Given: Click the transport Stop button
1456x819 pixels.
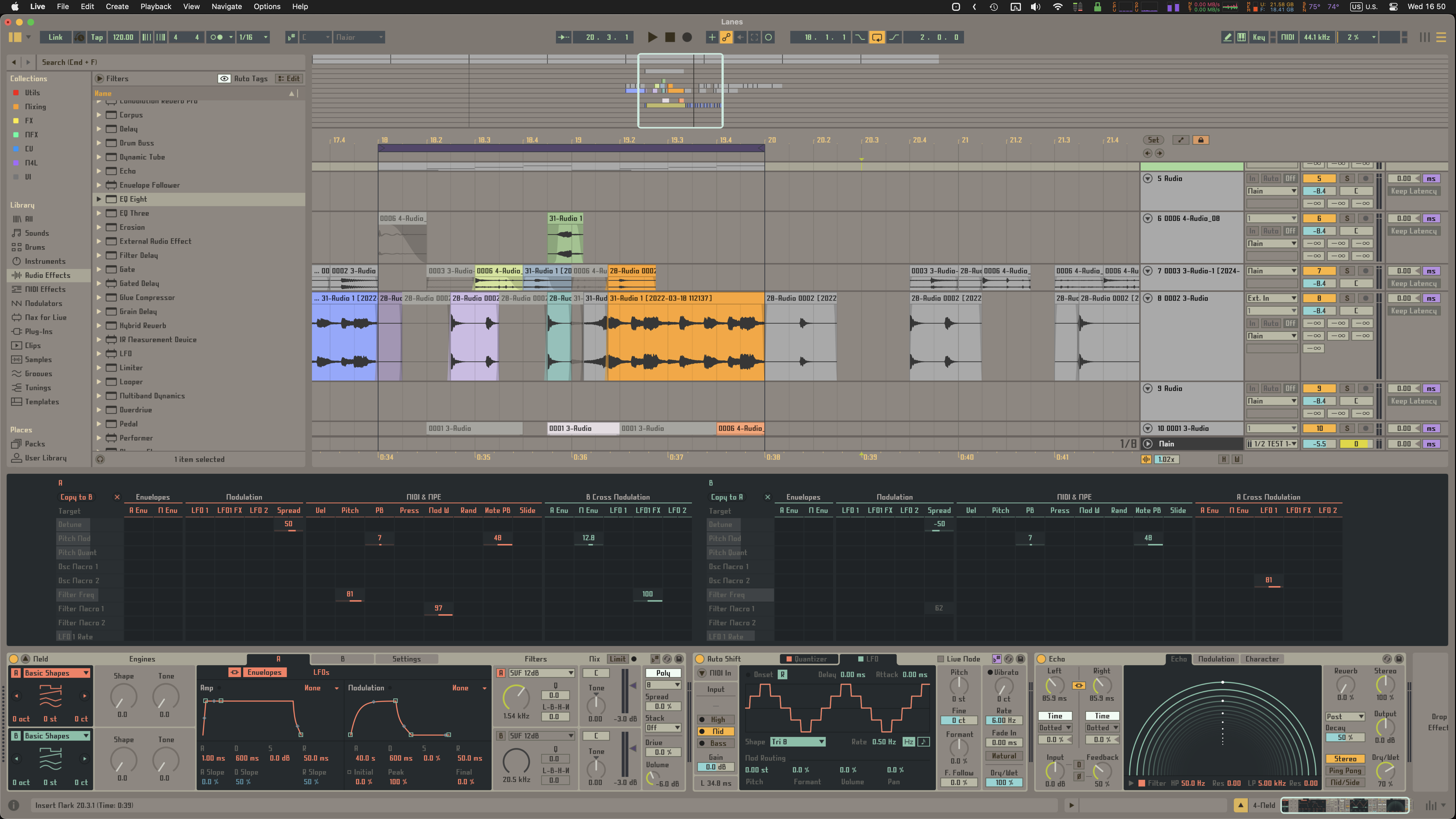Looking at the screenshot, I should [670, 37].
